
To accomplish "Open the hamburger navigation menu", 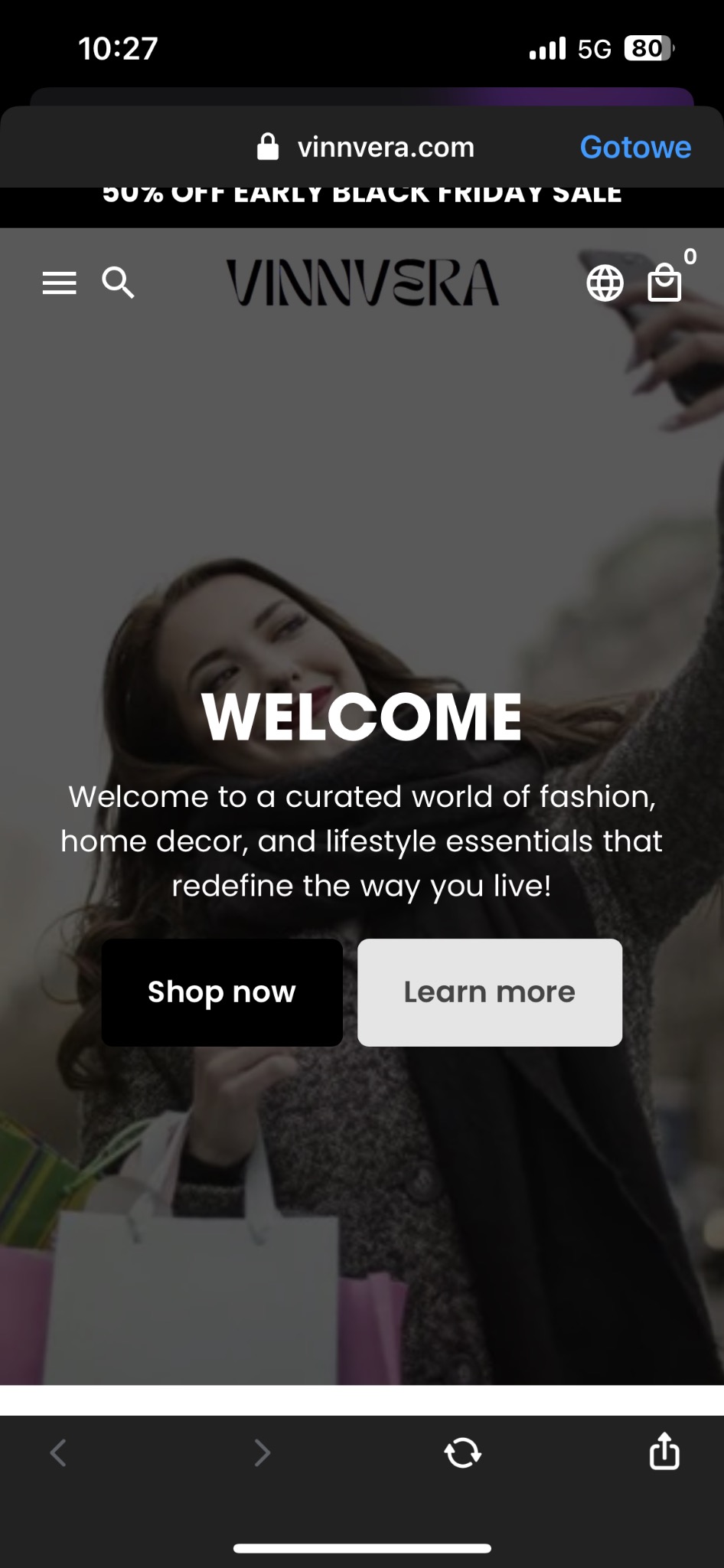I will click(59, 283).
